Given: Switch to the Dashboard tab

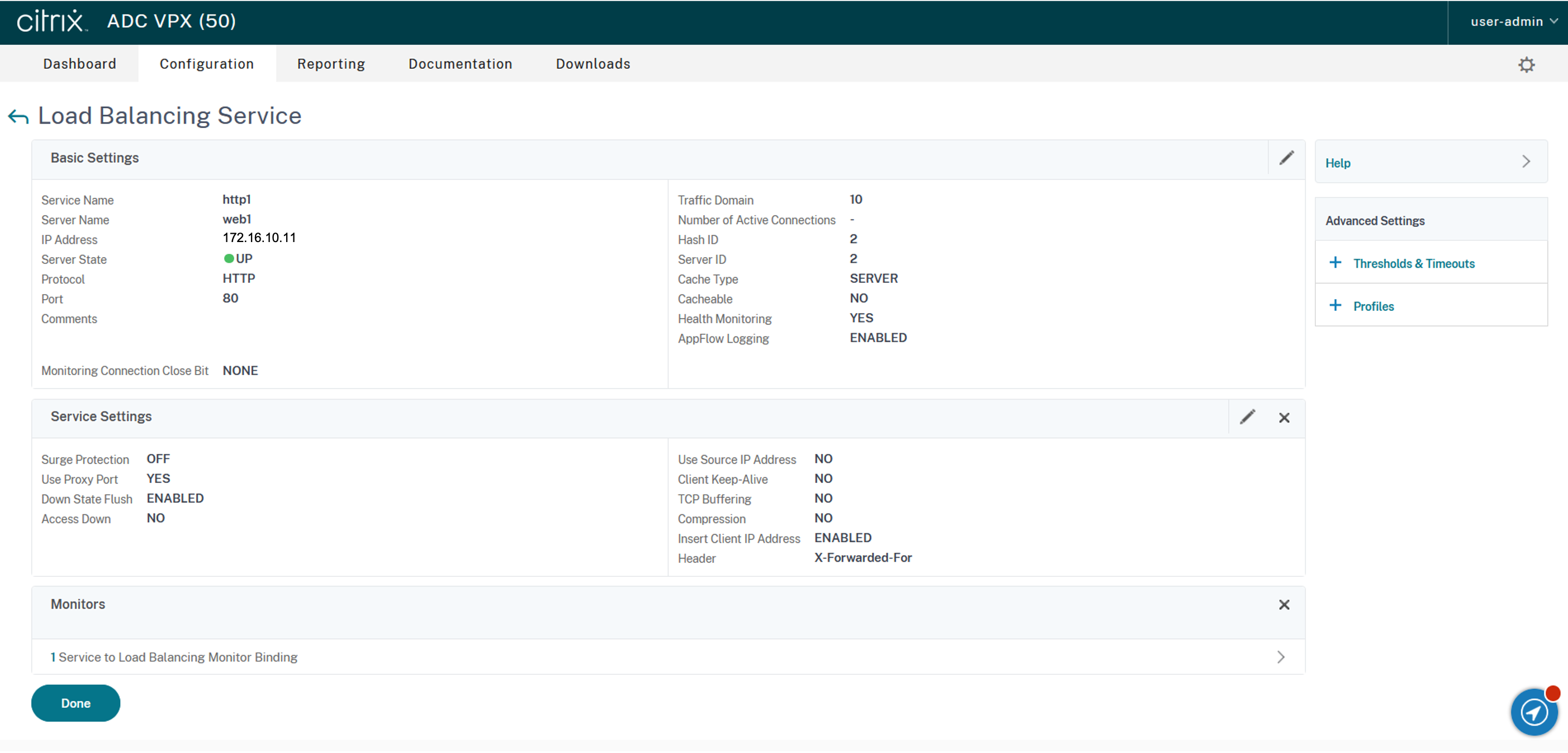Looking at the screenshot, I should (80, 64).
